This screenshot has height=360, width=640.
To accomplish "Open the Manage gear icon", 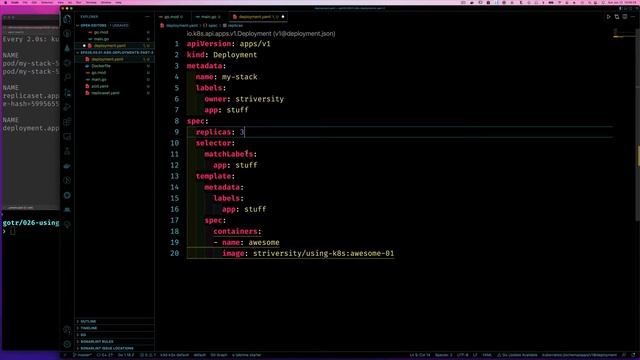I will tap(67, 344).
